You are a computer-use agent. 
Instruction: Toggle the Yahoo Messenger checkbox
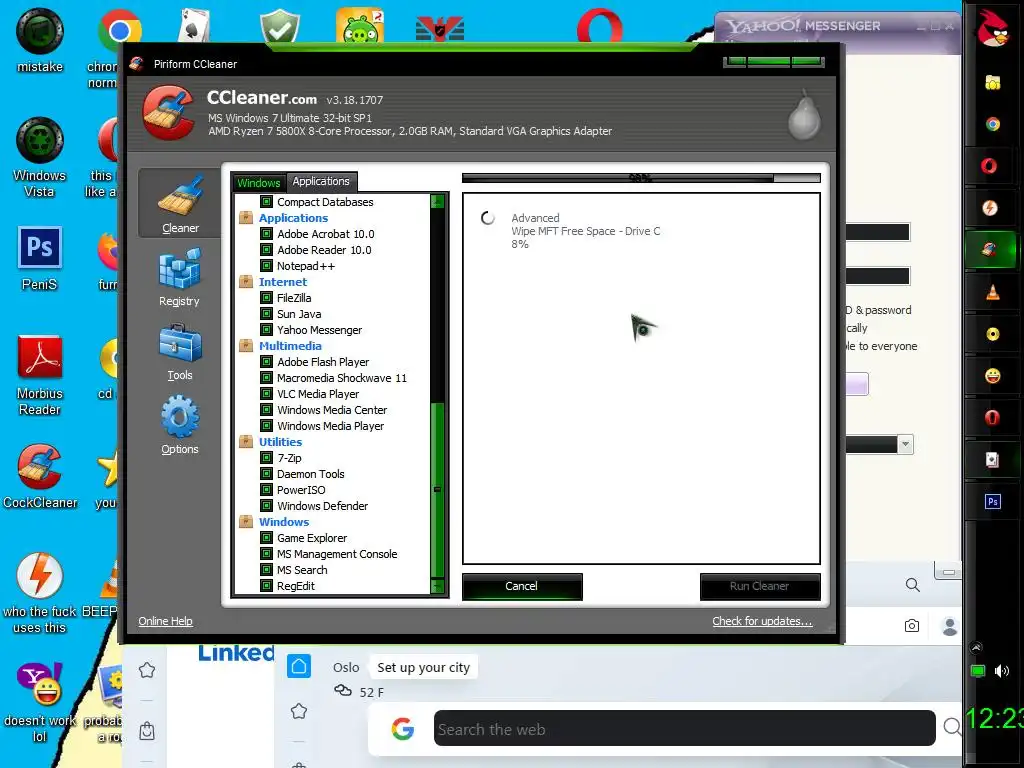266,330
